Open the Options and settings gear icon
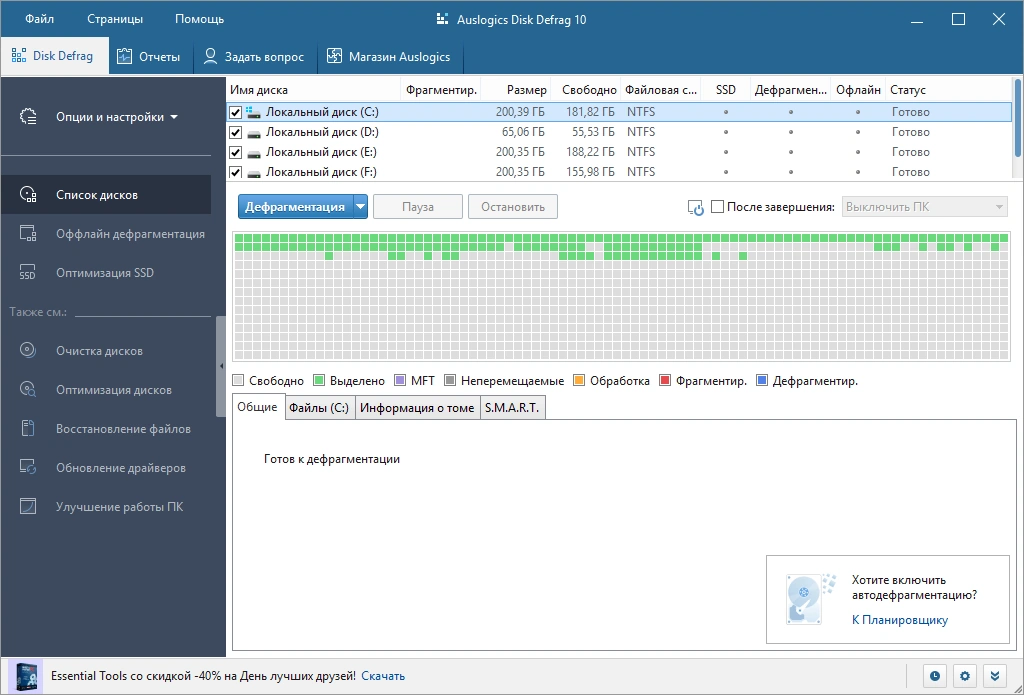This screenshot has height=695, width=1024. (28, 117)
